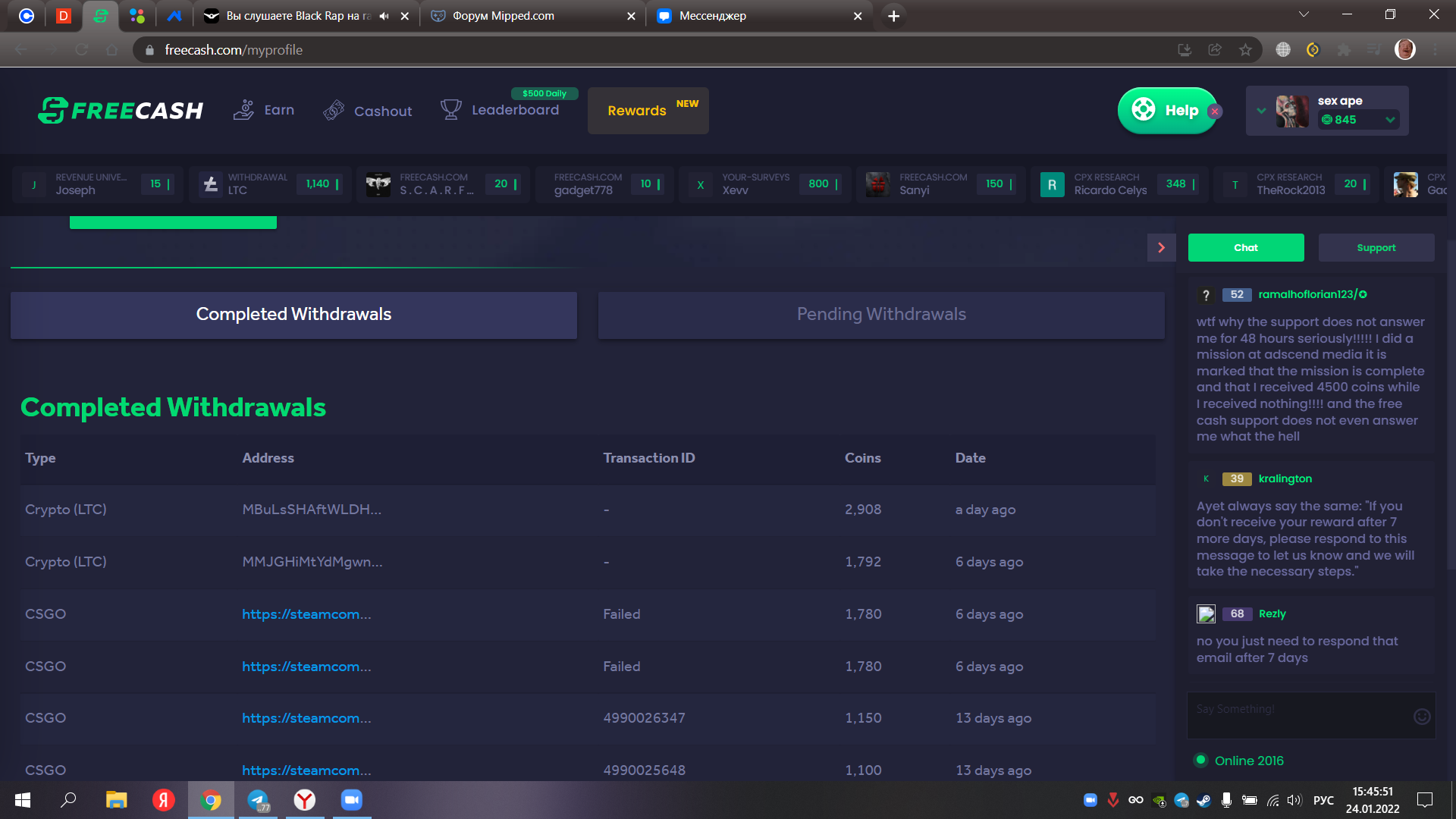Open the Leaderboard page
This screenshot has width=1456, height=819.
pos(500,110)
